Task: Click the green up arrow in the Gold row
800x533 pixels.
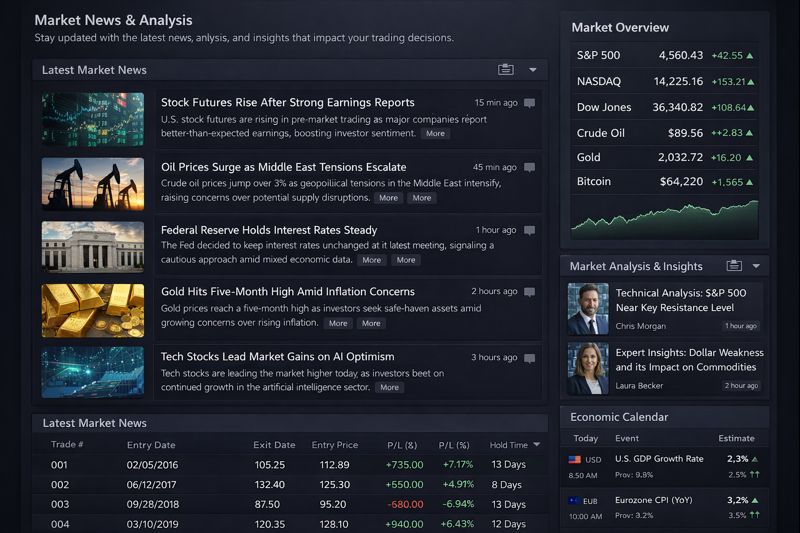Action: tap(749, 158)
